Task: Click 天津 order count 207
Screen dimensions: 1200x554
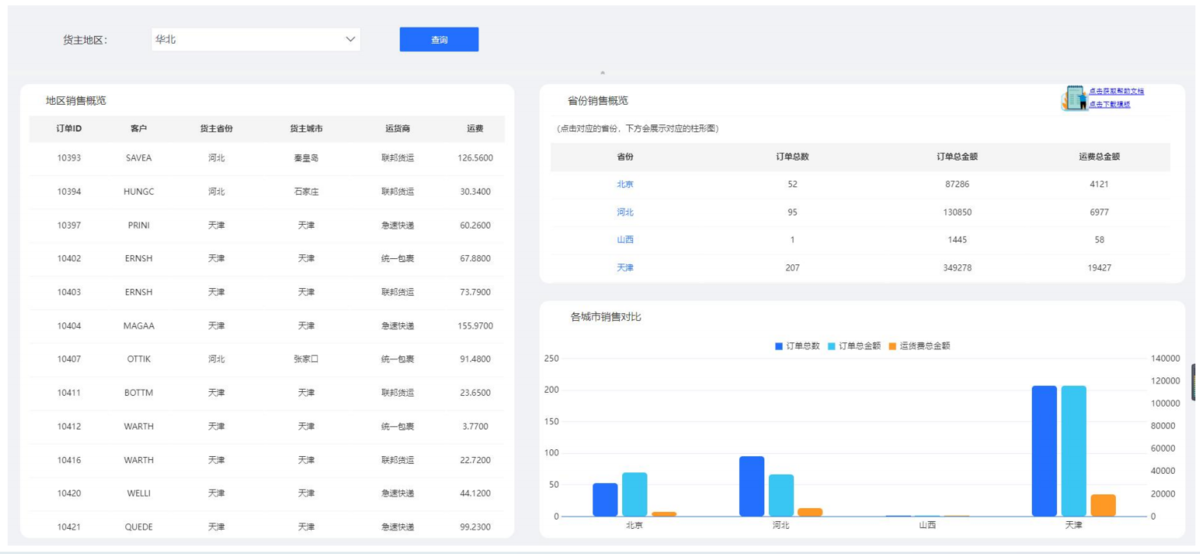Action: pyautogui.click(x=793, y=268)
